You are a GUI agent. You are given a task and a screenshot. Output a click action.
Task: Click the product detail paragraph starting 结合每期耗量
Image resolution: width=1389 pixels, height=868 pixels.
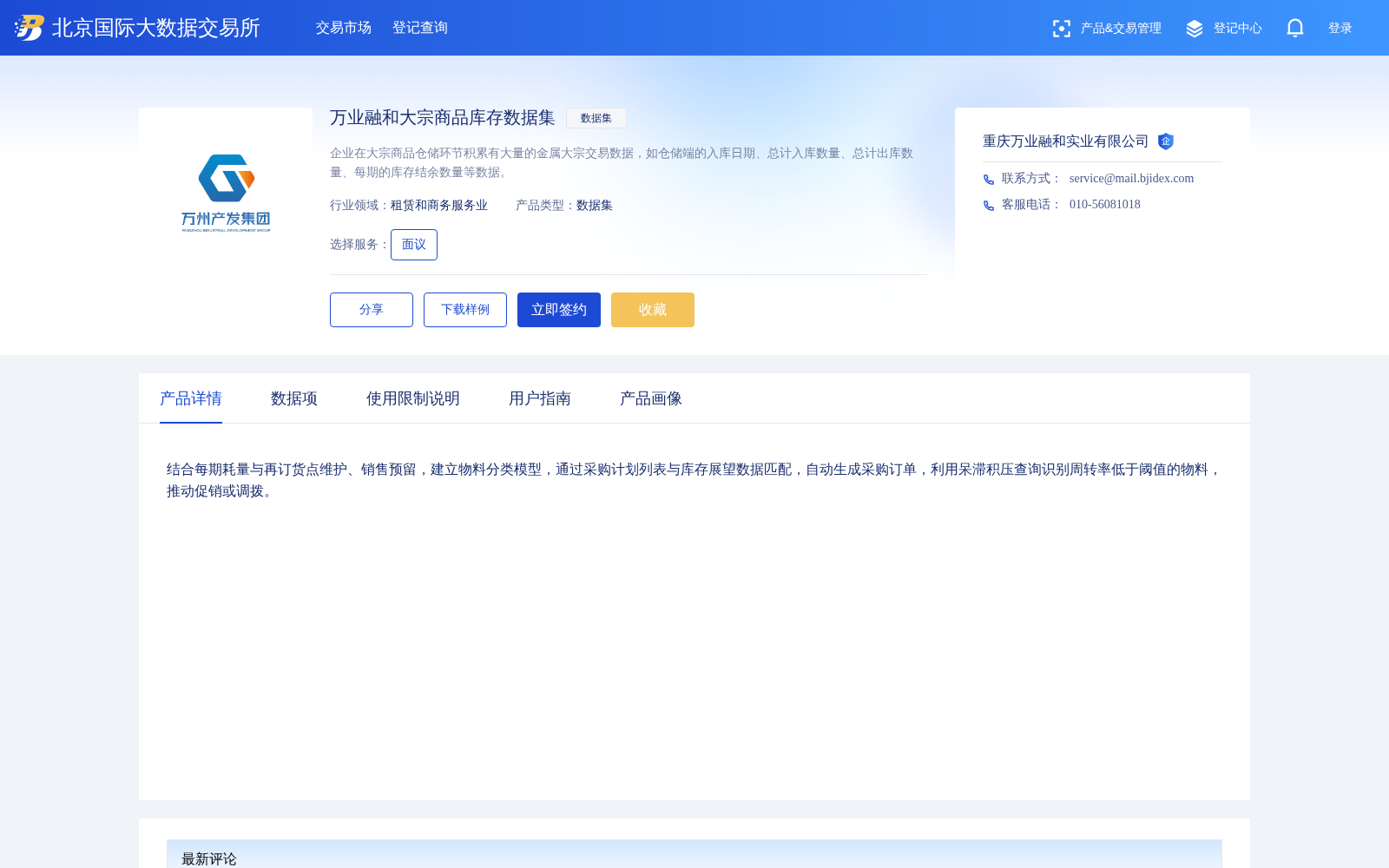coord(694,480)
